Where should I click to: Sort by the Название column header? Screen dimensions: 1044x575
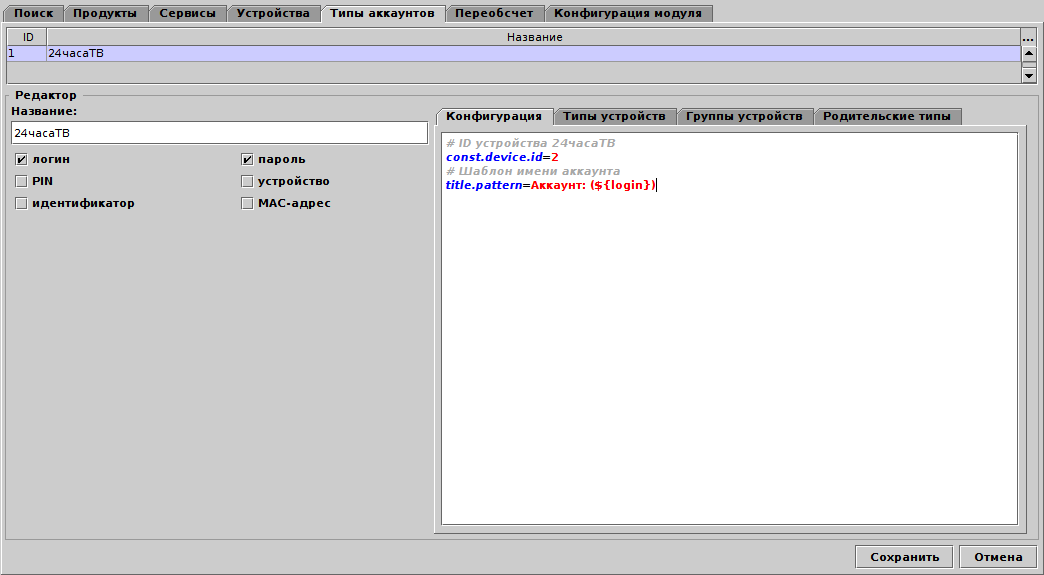pos(534,37)
